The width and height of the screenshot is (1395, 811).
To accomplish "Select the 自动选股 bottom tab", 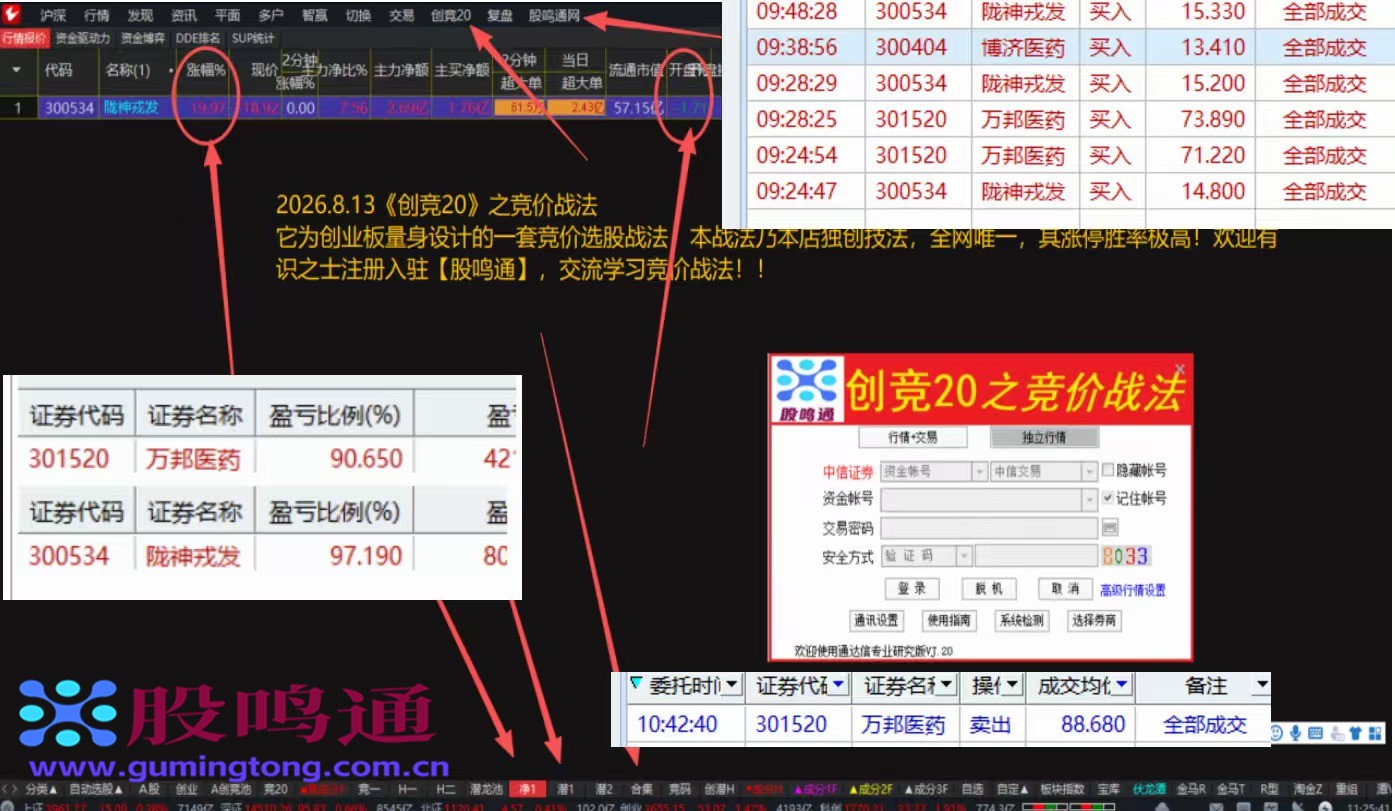I will pyautogui.click(x=96, y=789).
